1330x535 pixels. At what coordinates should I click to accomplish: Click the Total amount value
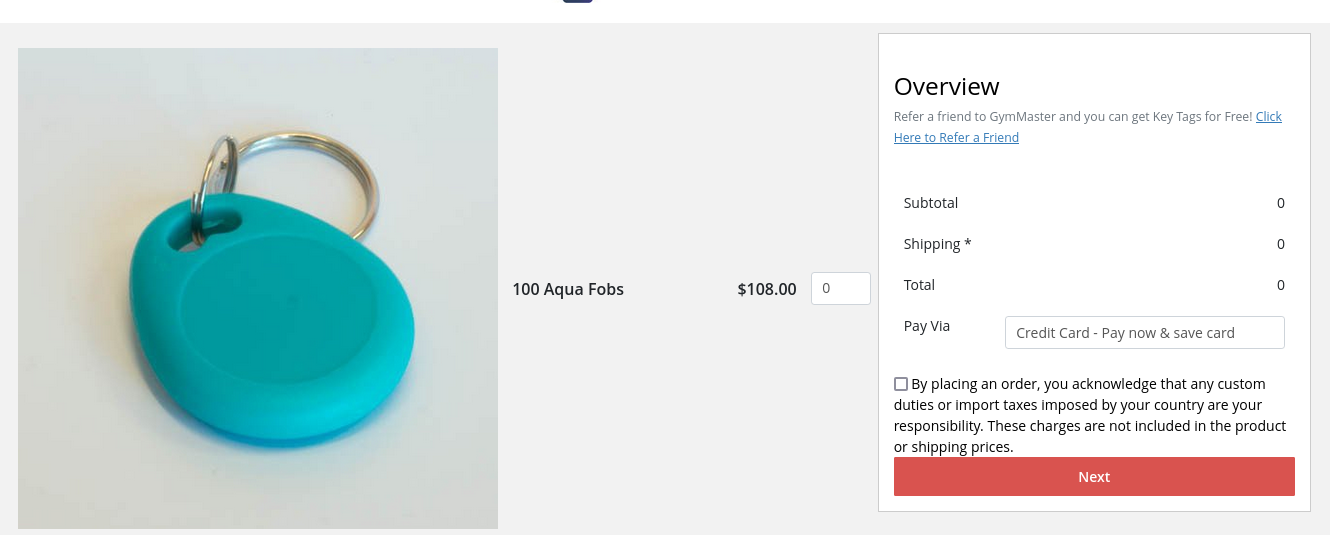[1280, 285]
